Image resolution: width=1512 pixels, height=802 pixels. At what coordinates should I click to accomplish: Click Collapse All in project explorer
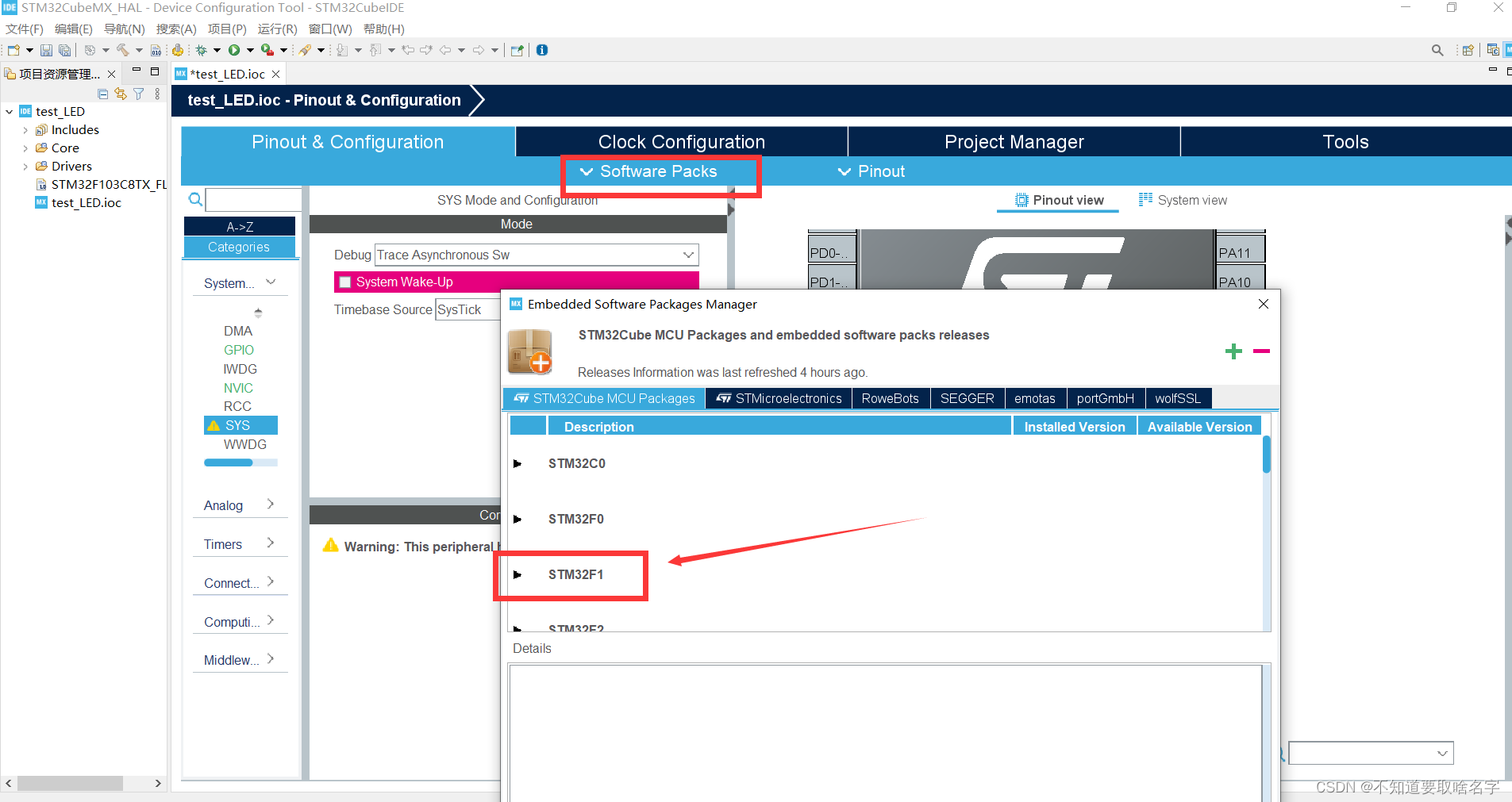pos(103,94)
